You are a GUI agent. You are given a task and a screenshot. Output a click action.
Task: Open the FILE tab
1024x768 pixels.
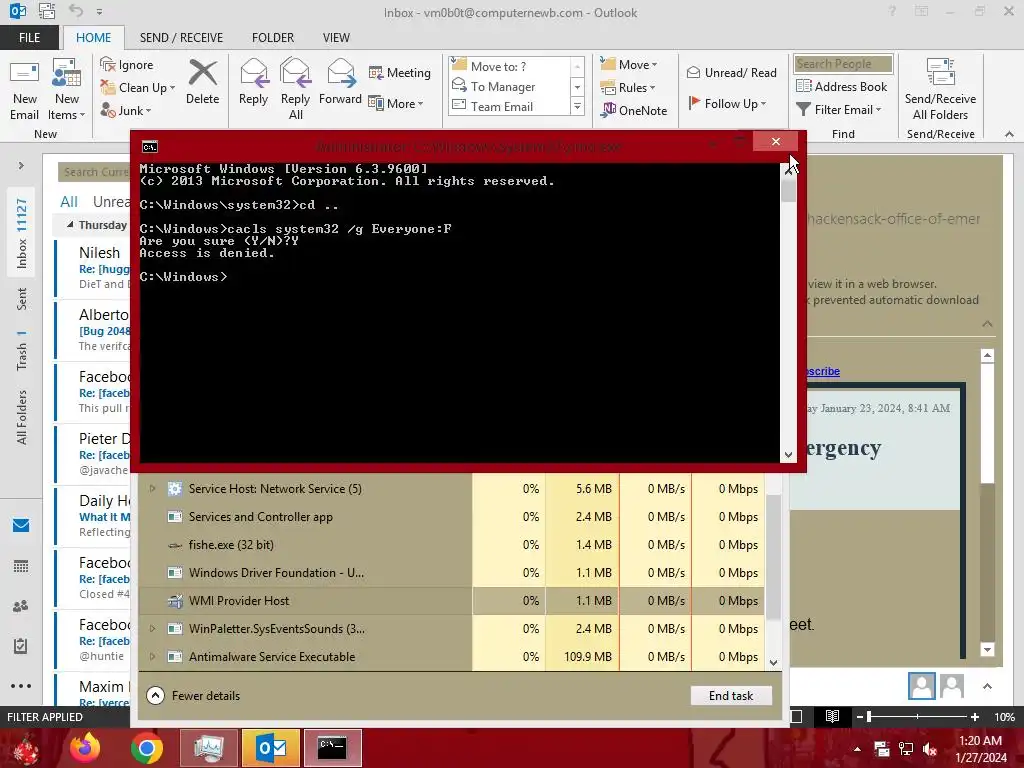coord(29,37)
